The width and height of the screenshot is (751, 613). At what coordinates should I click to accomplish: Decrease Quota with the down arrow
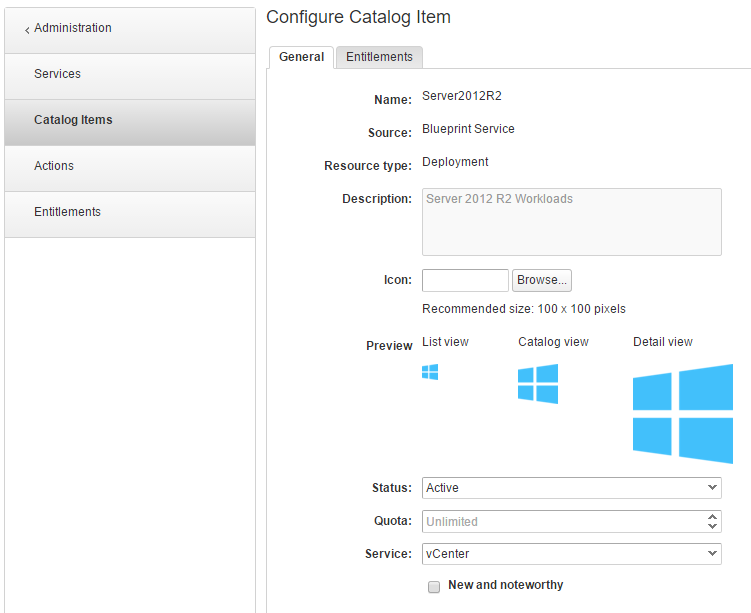712,526
